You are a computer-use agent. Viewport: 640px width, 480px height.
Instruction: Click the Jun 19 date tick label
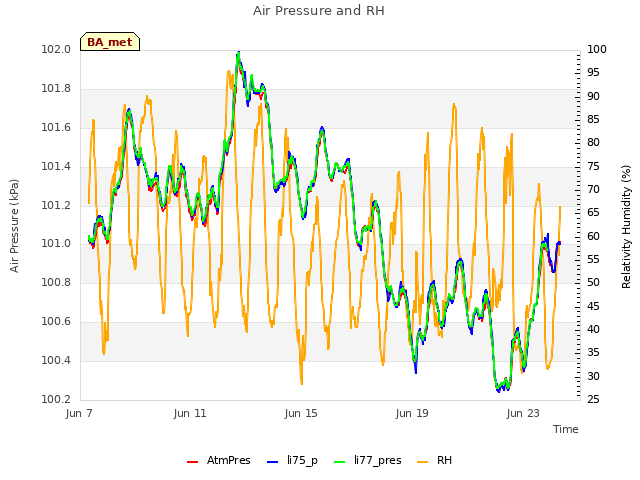coord(412,413)
